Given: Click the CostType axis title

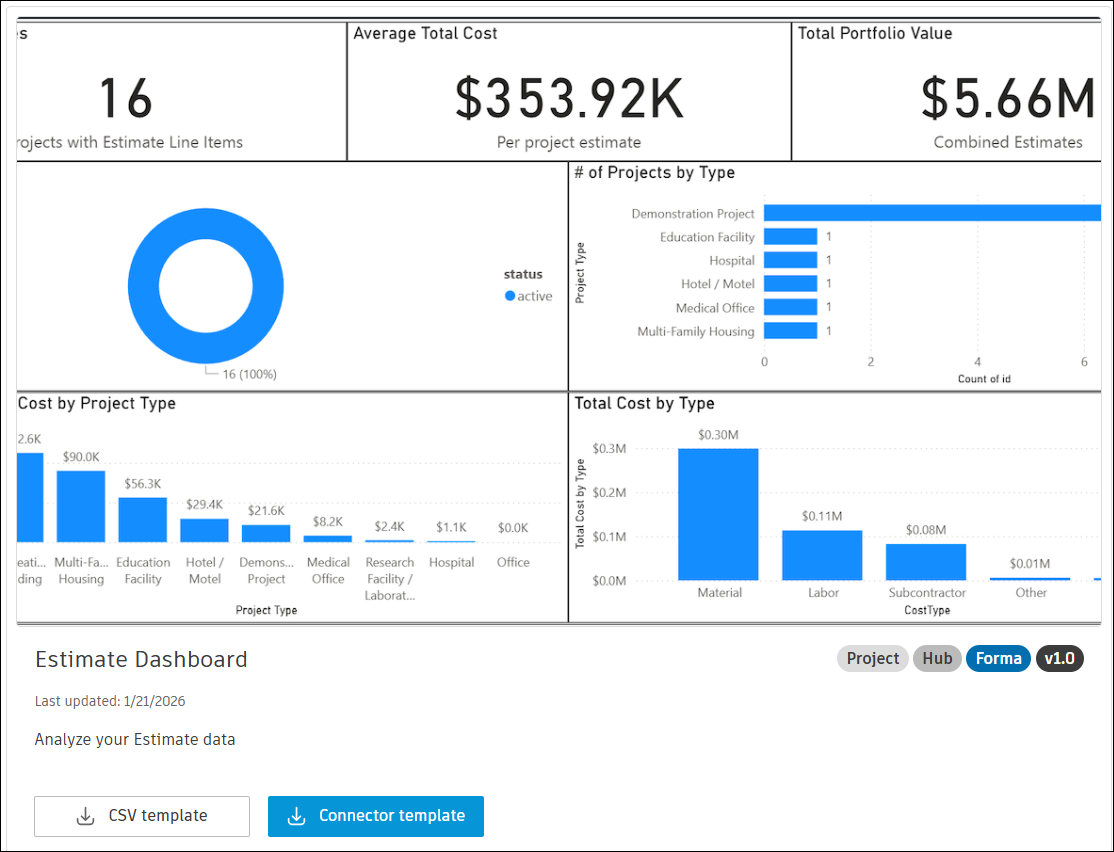Looking at the screenshot, I should click(x=926, y=610).
